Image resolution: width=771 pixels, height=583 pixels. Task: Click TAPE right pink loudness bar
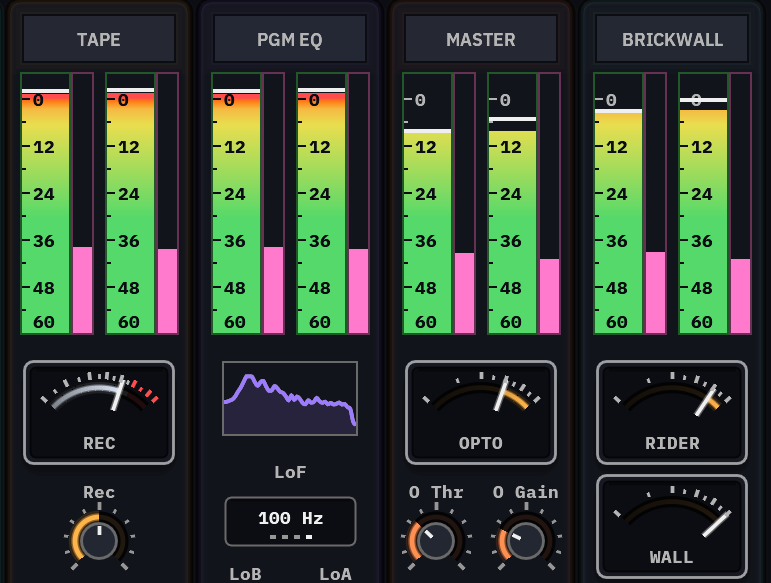click(x=168, y=204)
